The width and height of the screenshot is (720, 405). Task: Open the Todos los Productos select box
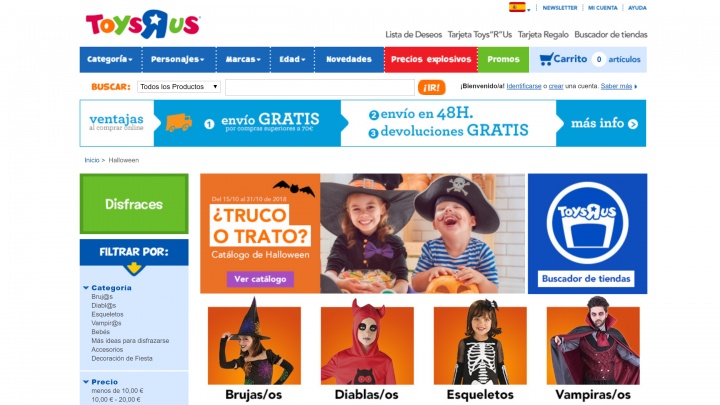[179, 86]
